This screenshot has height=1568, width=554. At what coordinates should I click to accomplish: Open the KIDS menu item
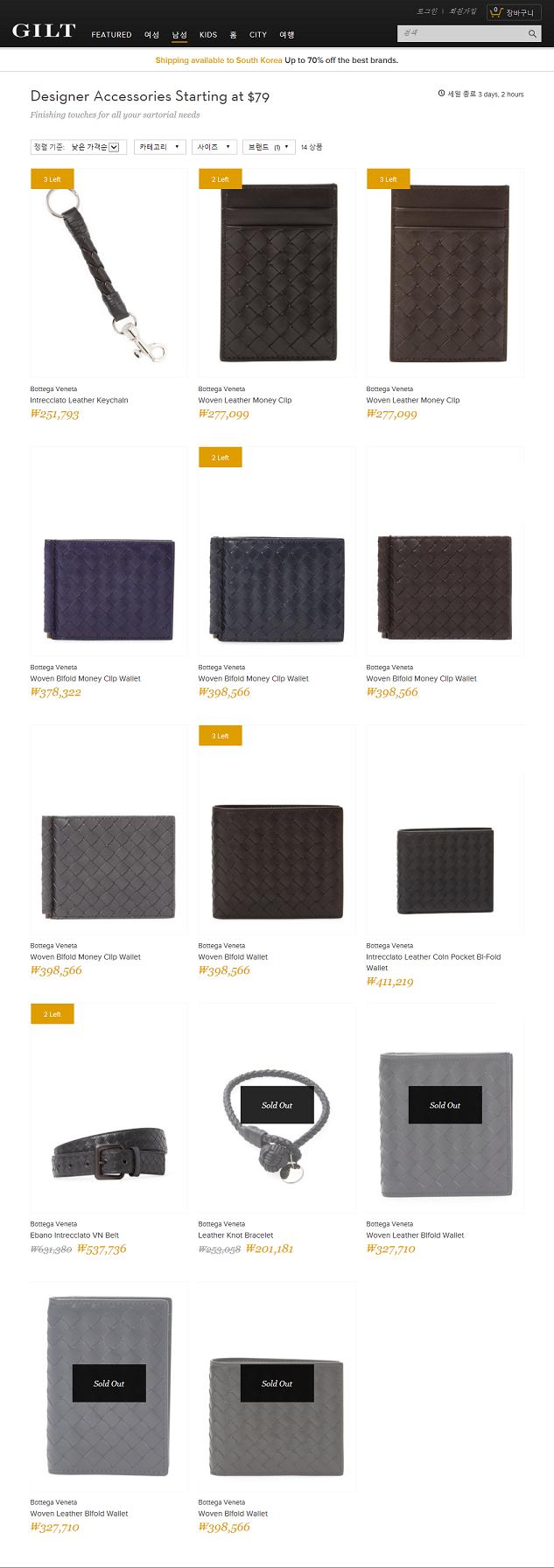(x=208, y=35)
